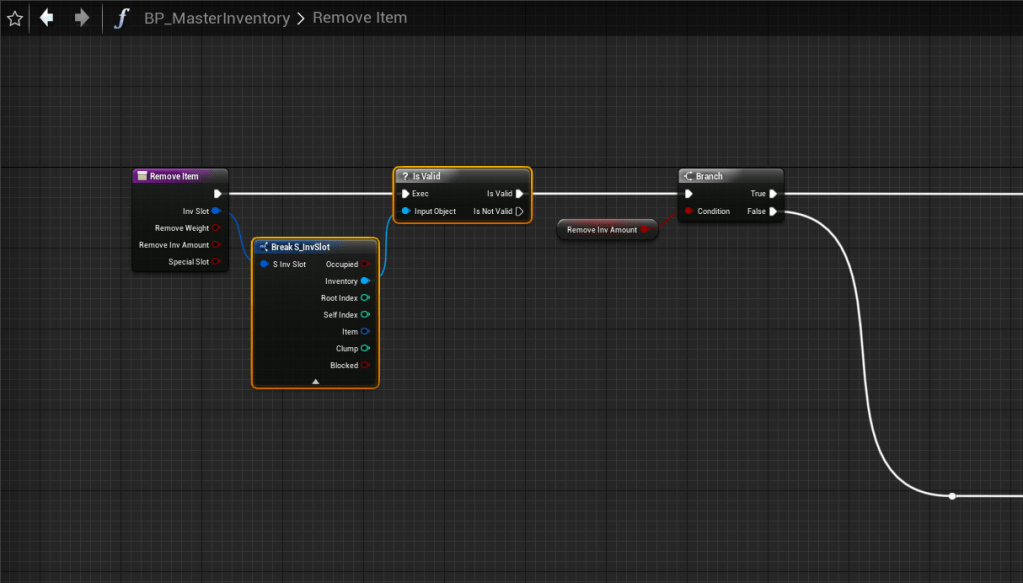Screen dimensions: 1023x583
Task: Click the Is Not Valid exec pin
Action: point(520,211)
